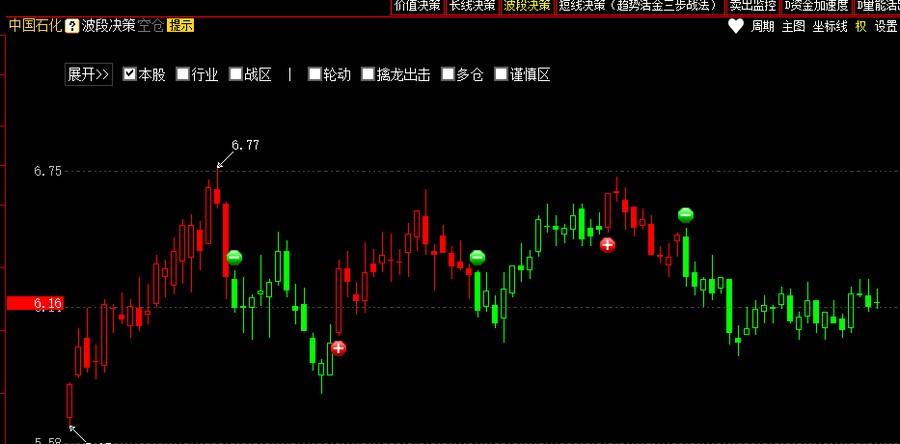Click the green minus marker in the chart middle
This screenshot has width=900, height=444.
tap(478, 257)
